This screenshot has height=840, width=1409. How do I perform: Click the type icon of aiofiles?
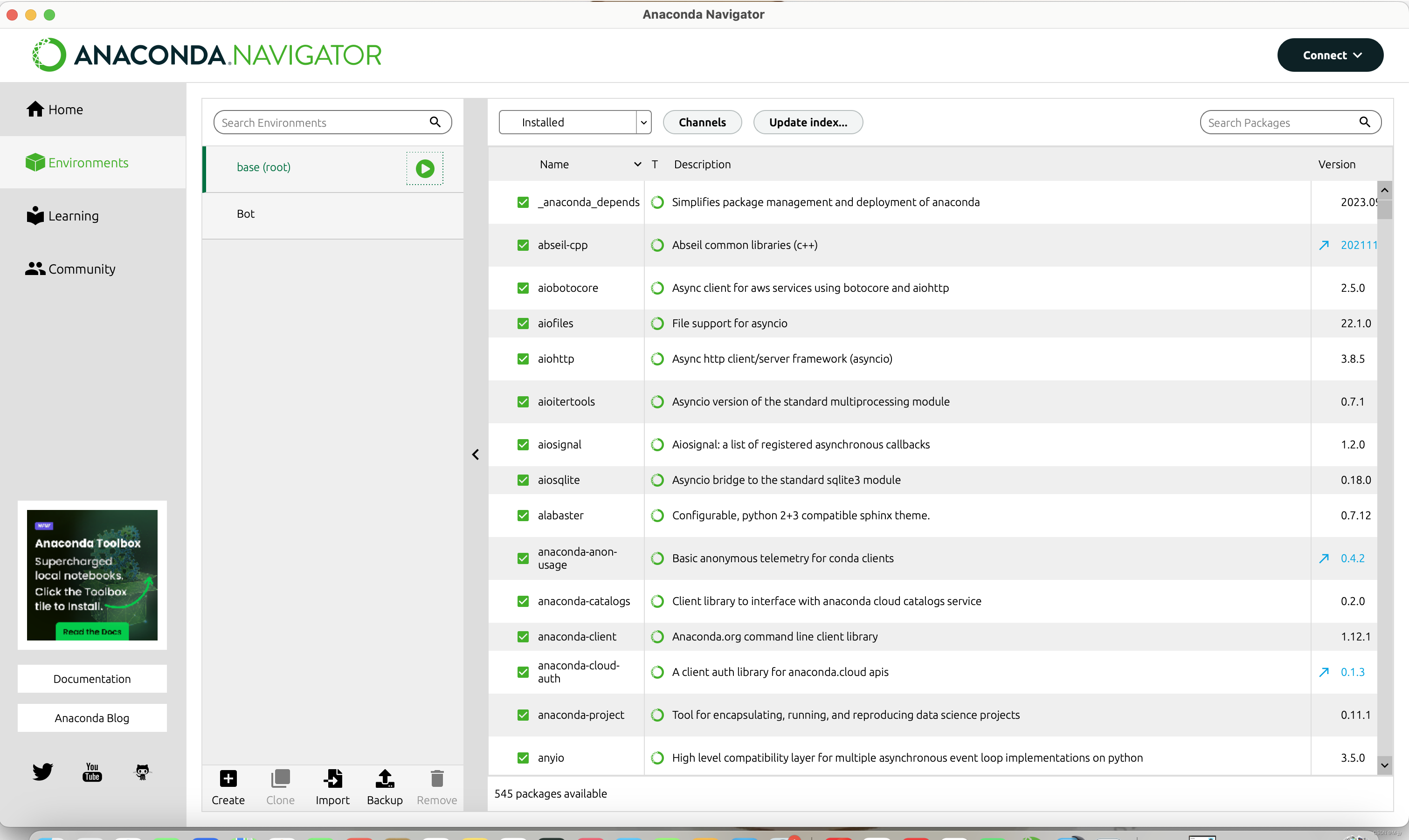[657, 323]
